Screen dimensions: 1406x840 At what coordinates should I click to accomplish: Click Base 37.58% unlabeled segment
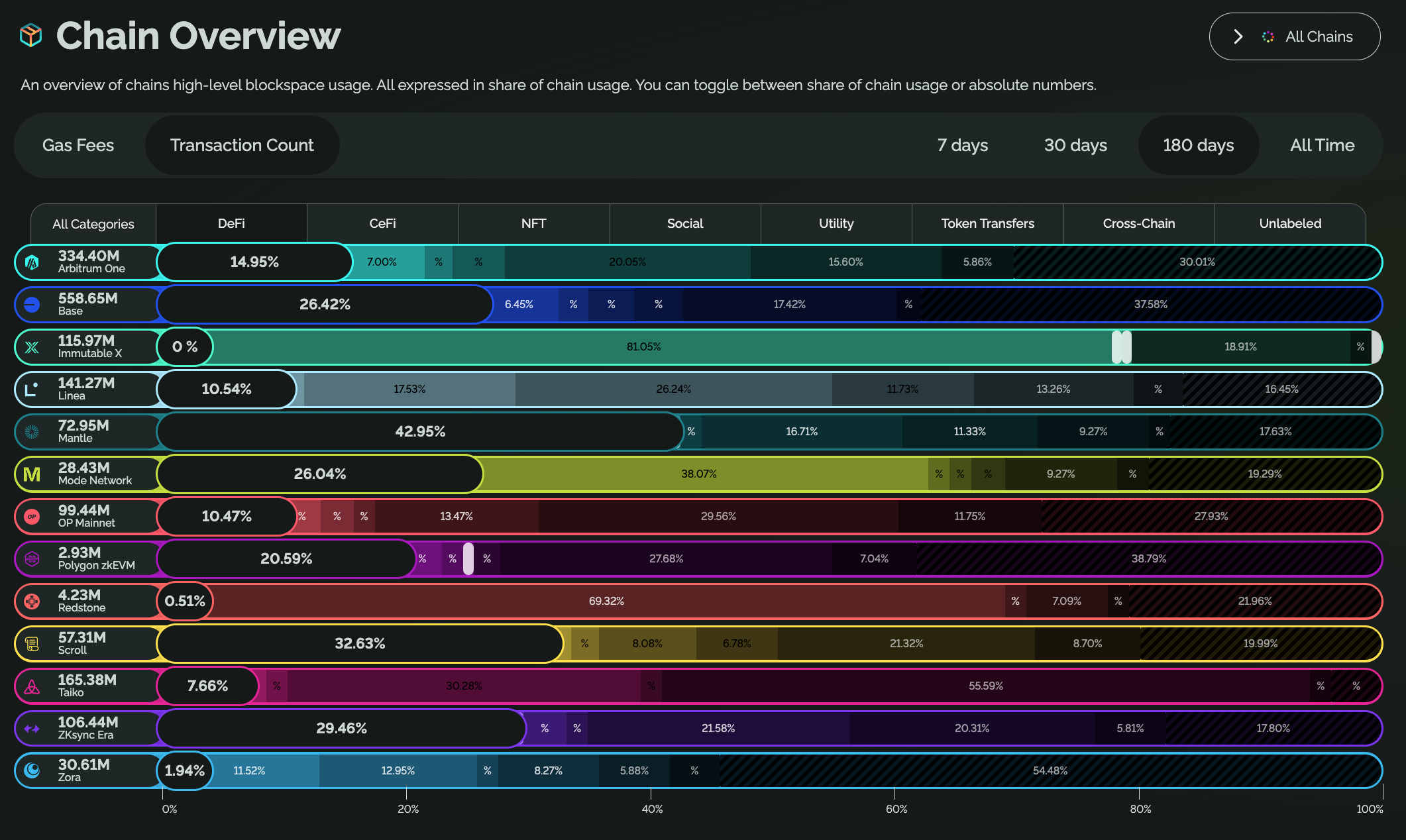(x=1151, y=305)
